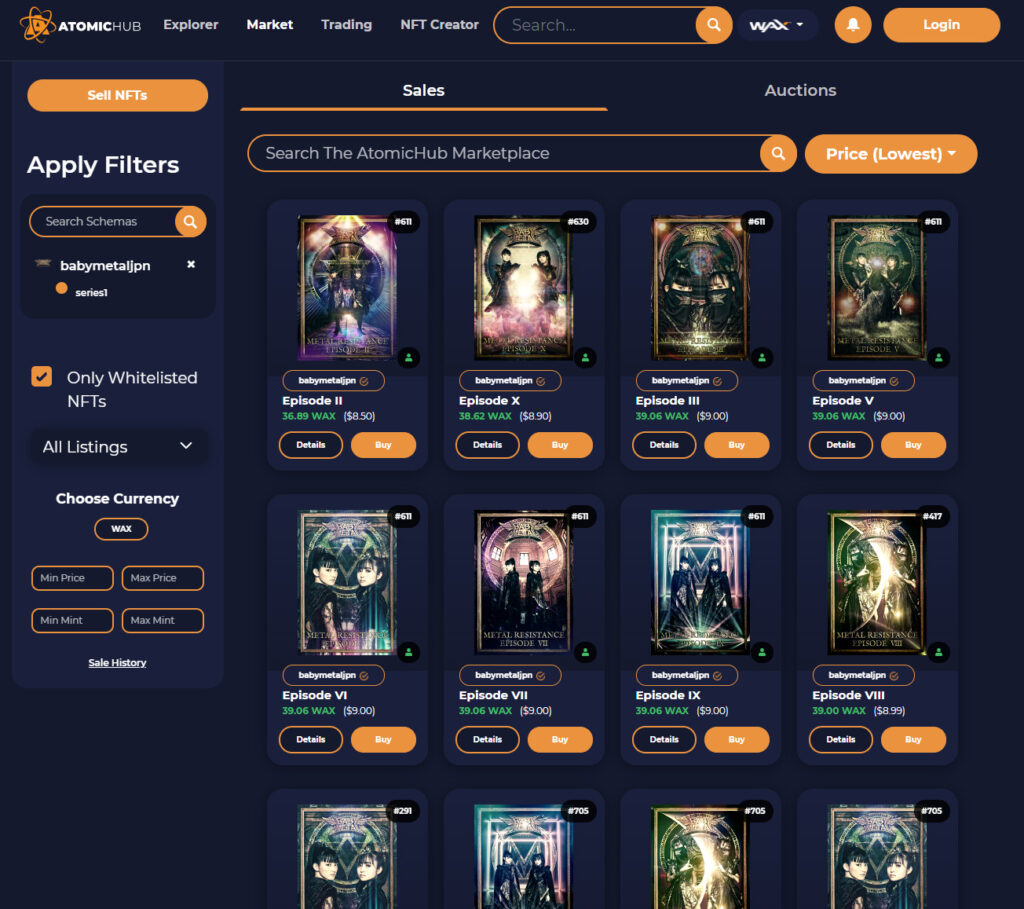The height and width of the screenshot is (909, 1024).
Task: Click the #611 mint badge on Episode II
Action: coord(403,221)
